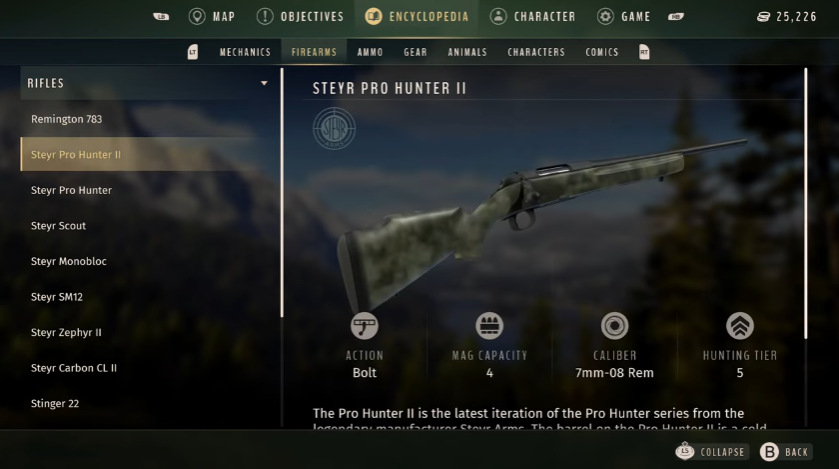This screenshot has width=839, height=469.
Task: Click the LB bumper icon
Action: tap(161, 17)
